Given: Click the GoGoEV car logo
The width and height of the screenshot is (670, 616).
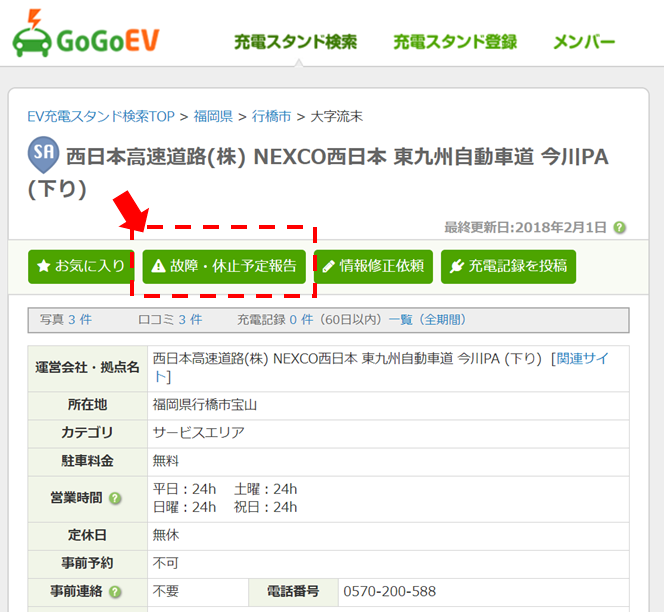Looking at the screenshot, I should [85, 33].
